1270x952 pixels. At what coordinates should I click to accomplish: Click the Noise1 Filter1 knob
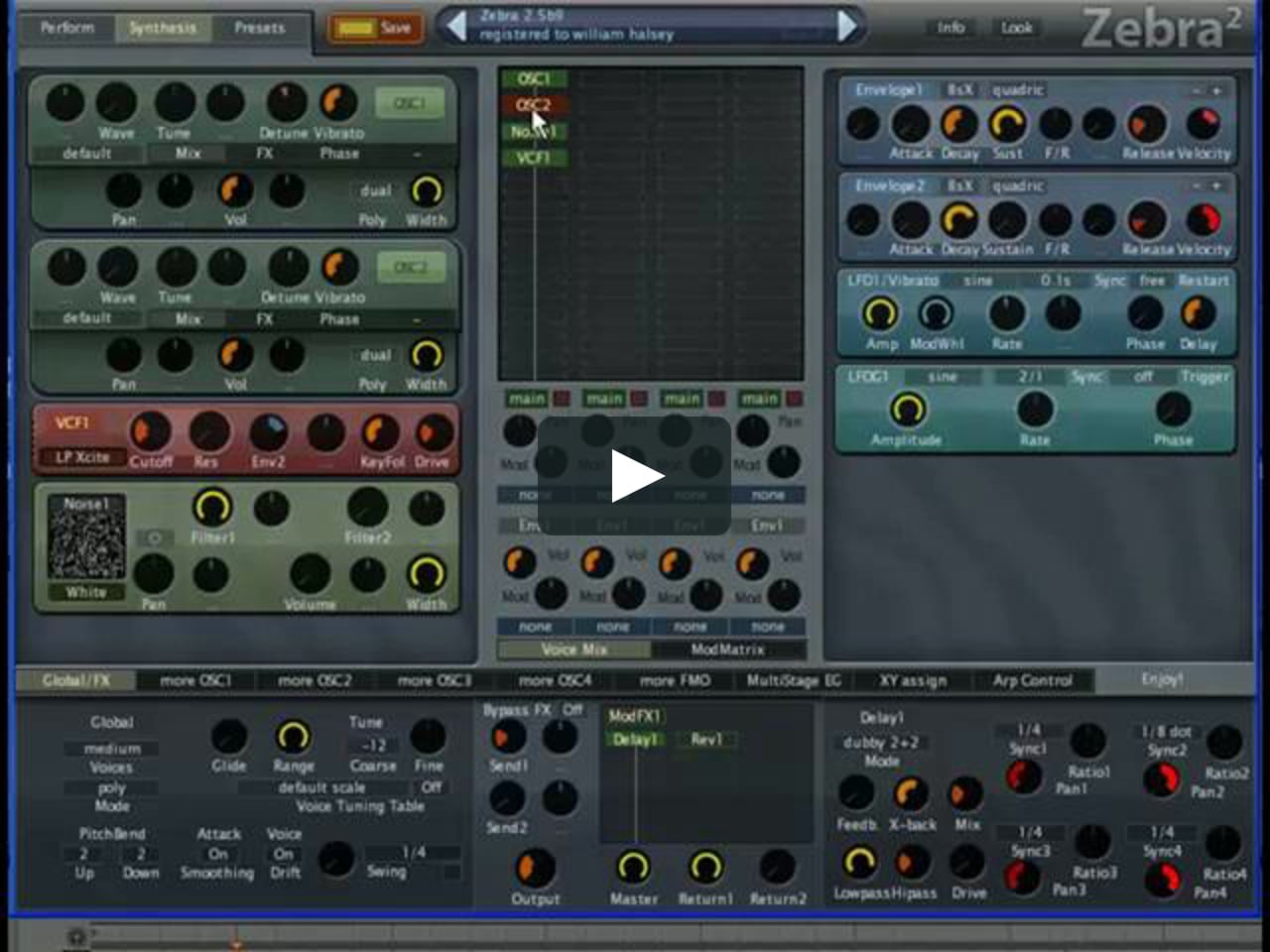tap(212, 508)
